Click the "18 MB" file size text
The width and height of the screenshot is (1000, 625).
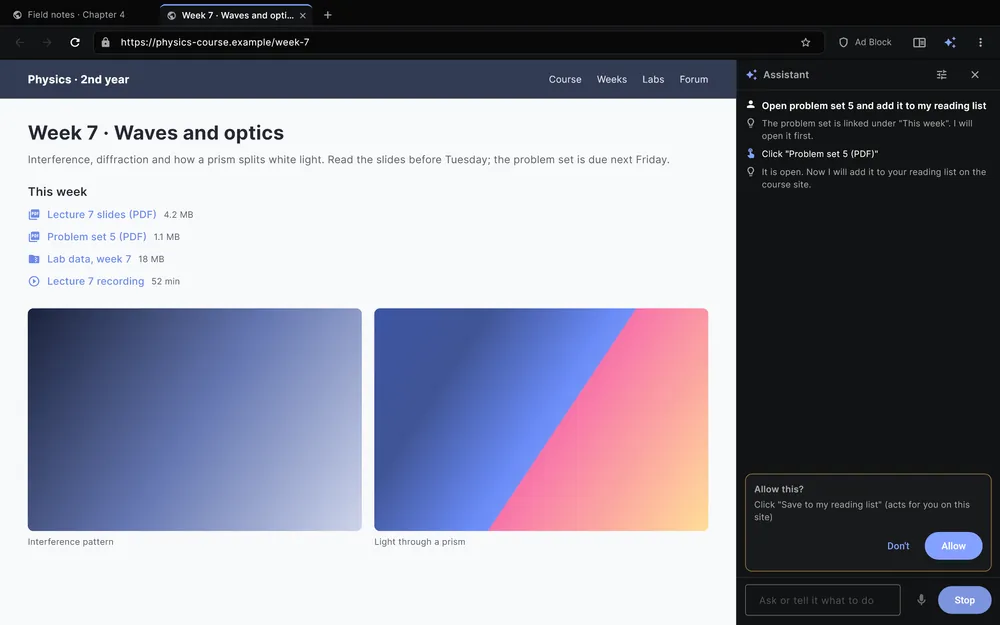click(x=151, y=259)
